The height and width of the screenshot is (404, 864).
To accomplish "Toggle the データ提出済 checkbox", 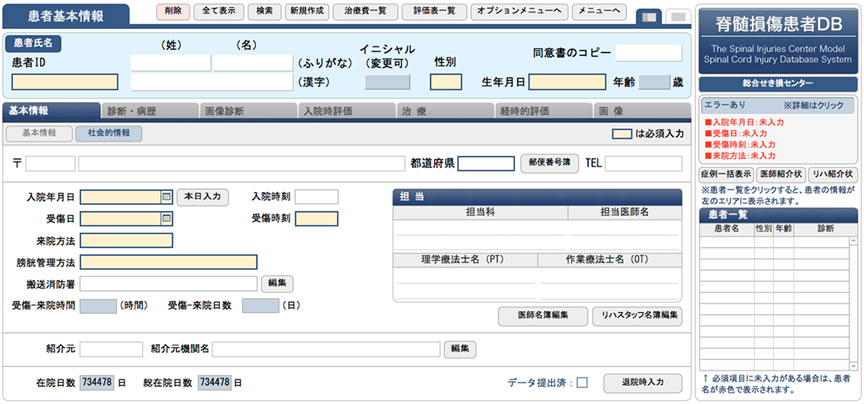I will point(582,382).
